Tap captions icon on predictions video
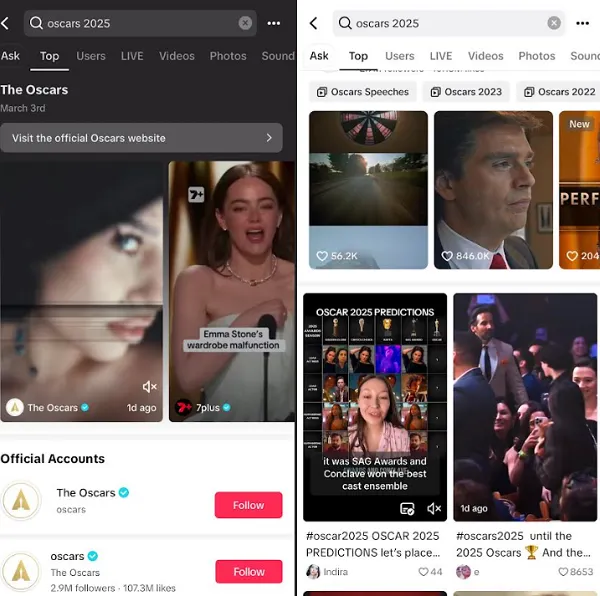The height and width of the screenshot is (596, 600). click(407, 509)
